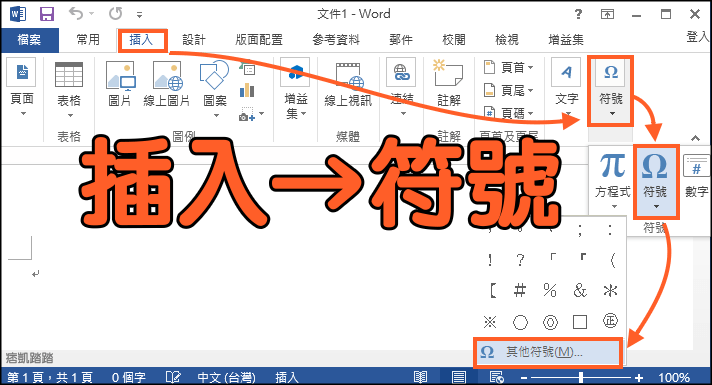Viewport: 712px width, 385px height.
Task: Insert the exclamation mark symbol
Action: tap(490, 260)
